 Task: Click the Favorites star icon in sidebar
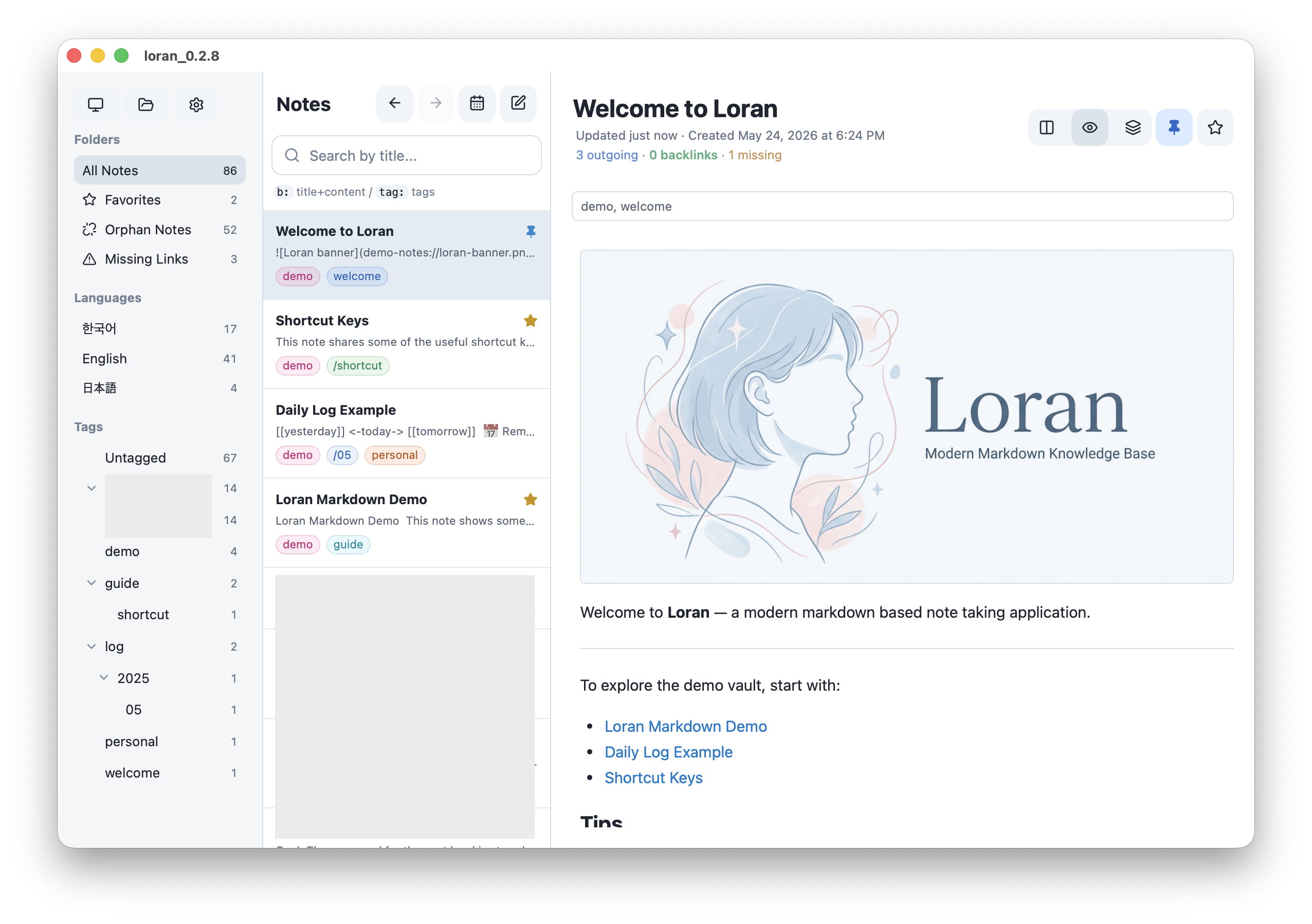pyautogui.click(x=90, y=199)
